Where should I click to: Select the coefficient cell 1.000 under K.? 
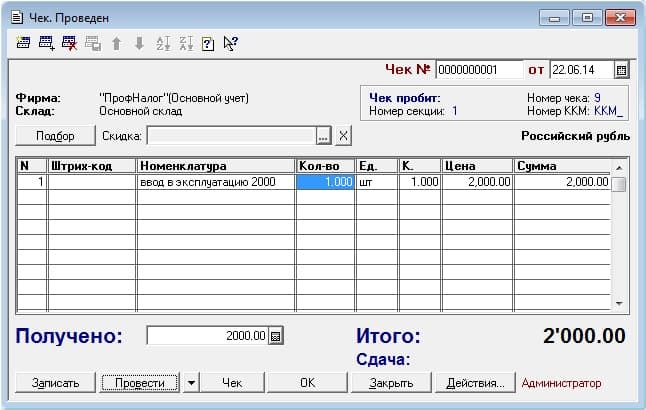(419, 182)
